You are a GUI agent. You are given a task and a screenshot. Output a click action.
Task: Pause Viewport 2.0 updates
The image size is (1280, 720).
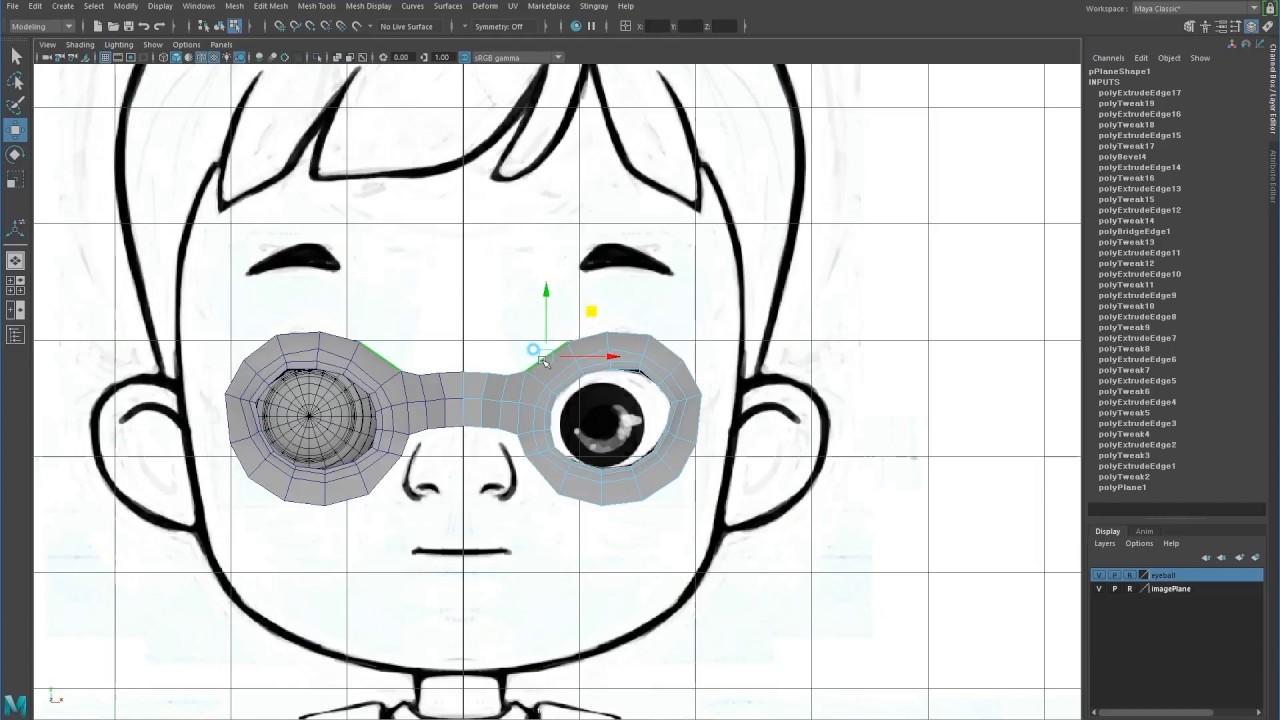point(591,26)
